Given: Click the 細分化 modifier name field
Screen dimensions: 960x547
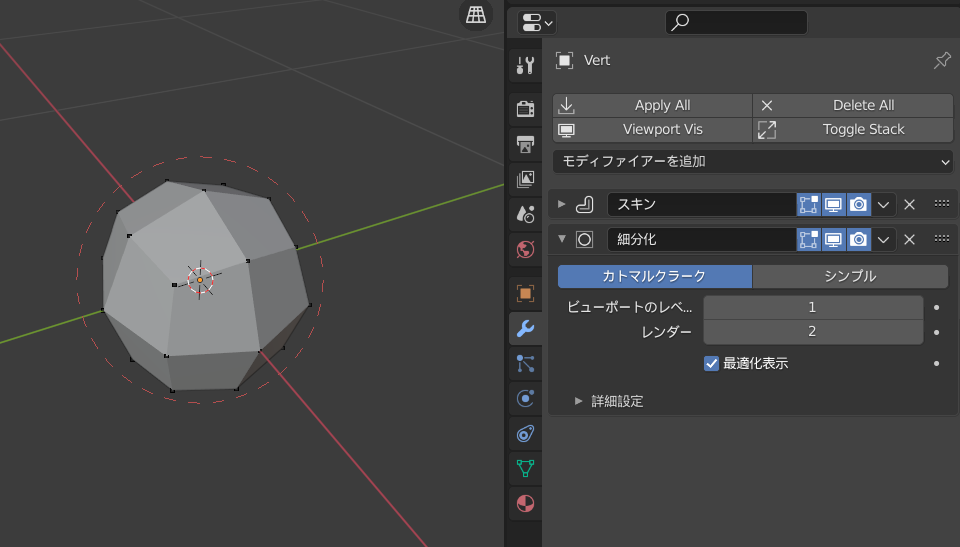Looking at the screenshot, I should click(702, 240).
